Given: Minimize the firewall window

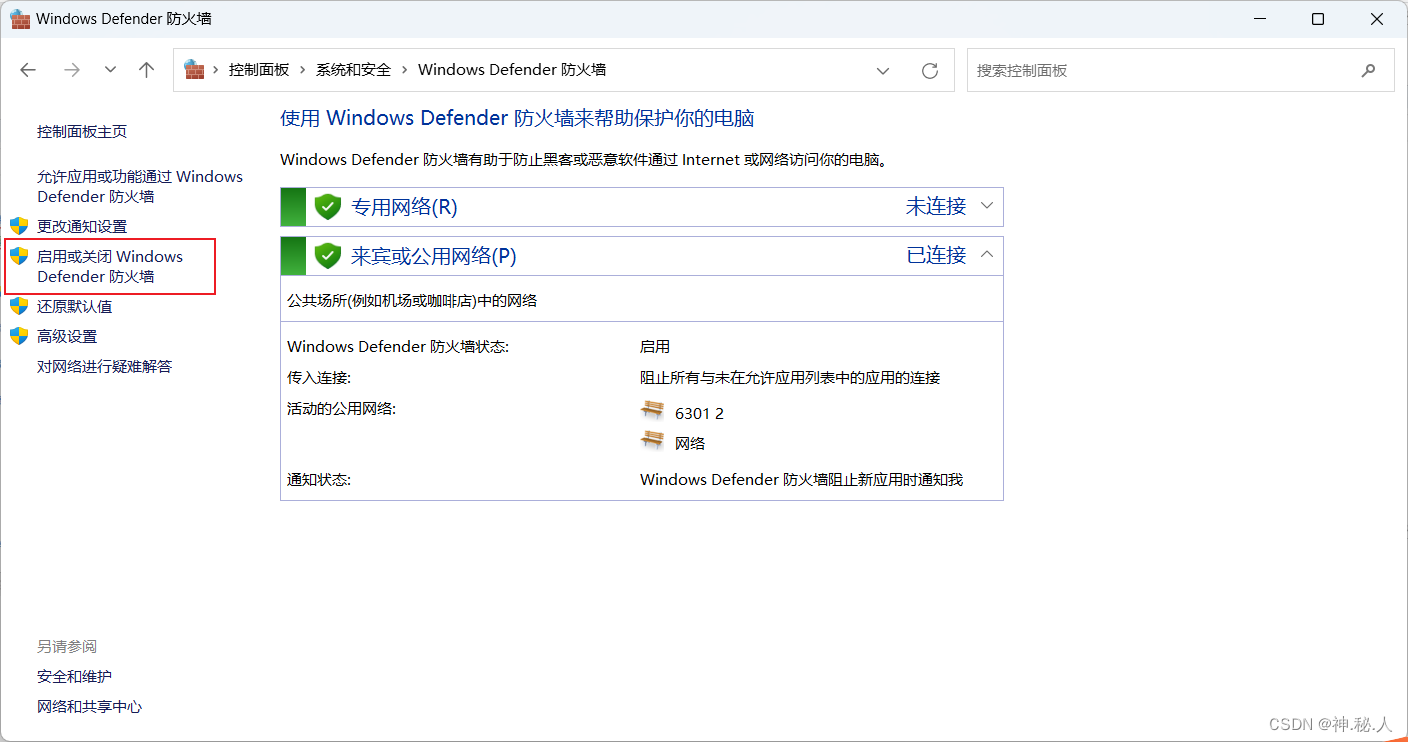Looking at the screenshot, I should (x=1262, y=19).
